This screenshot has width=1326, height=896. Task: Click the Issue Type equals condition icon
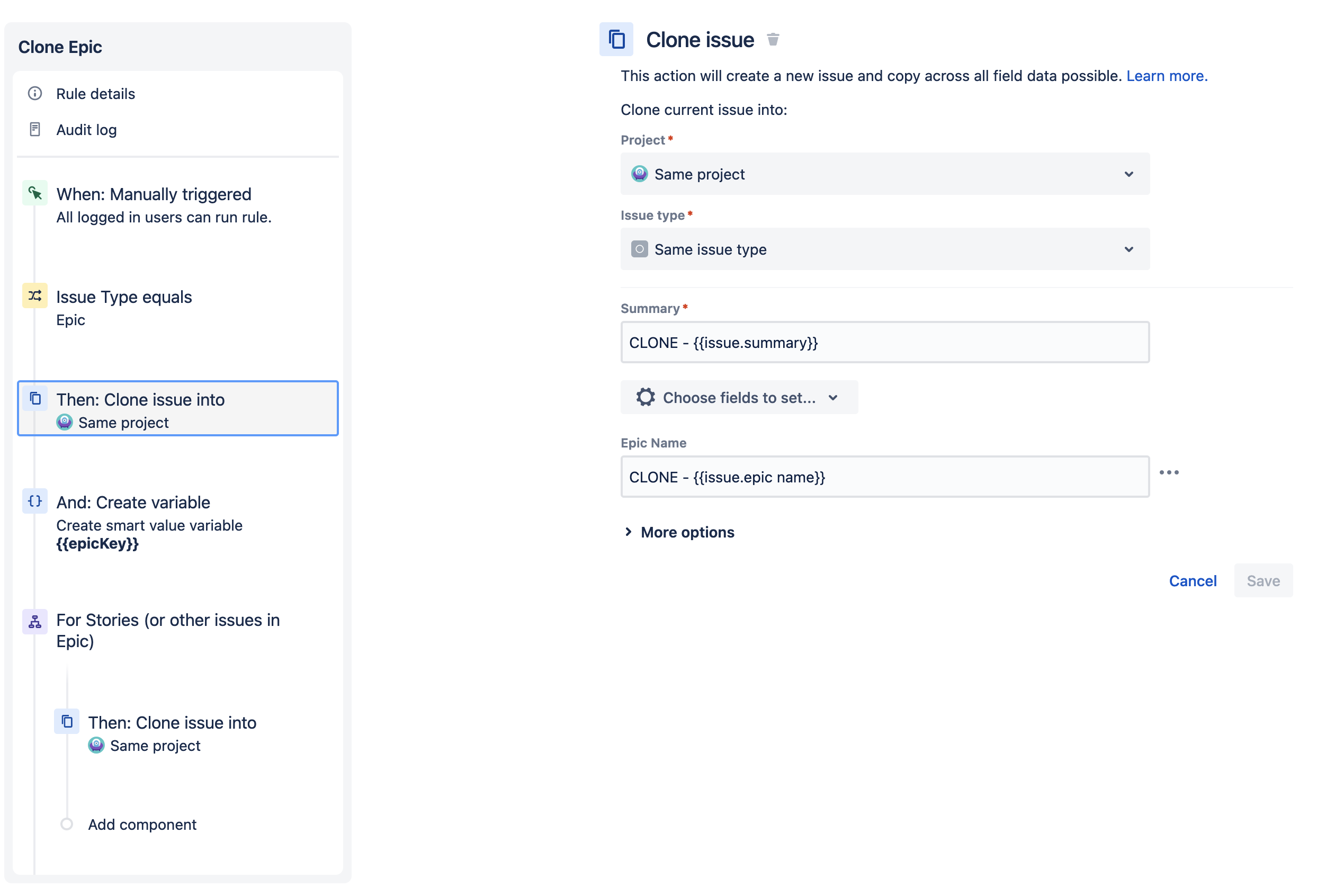pyautogui.click(x=34, y=296)
